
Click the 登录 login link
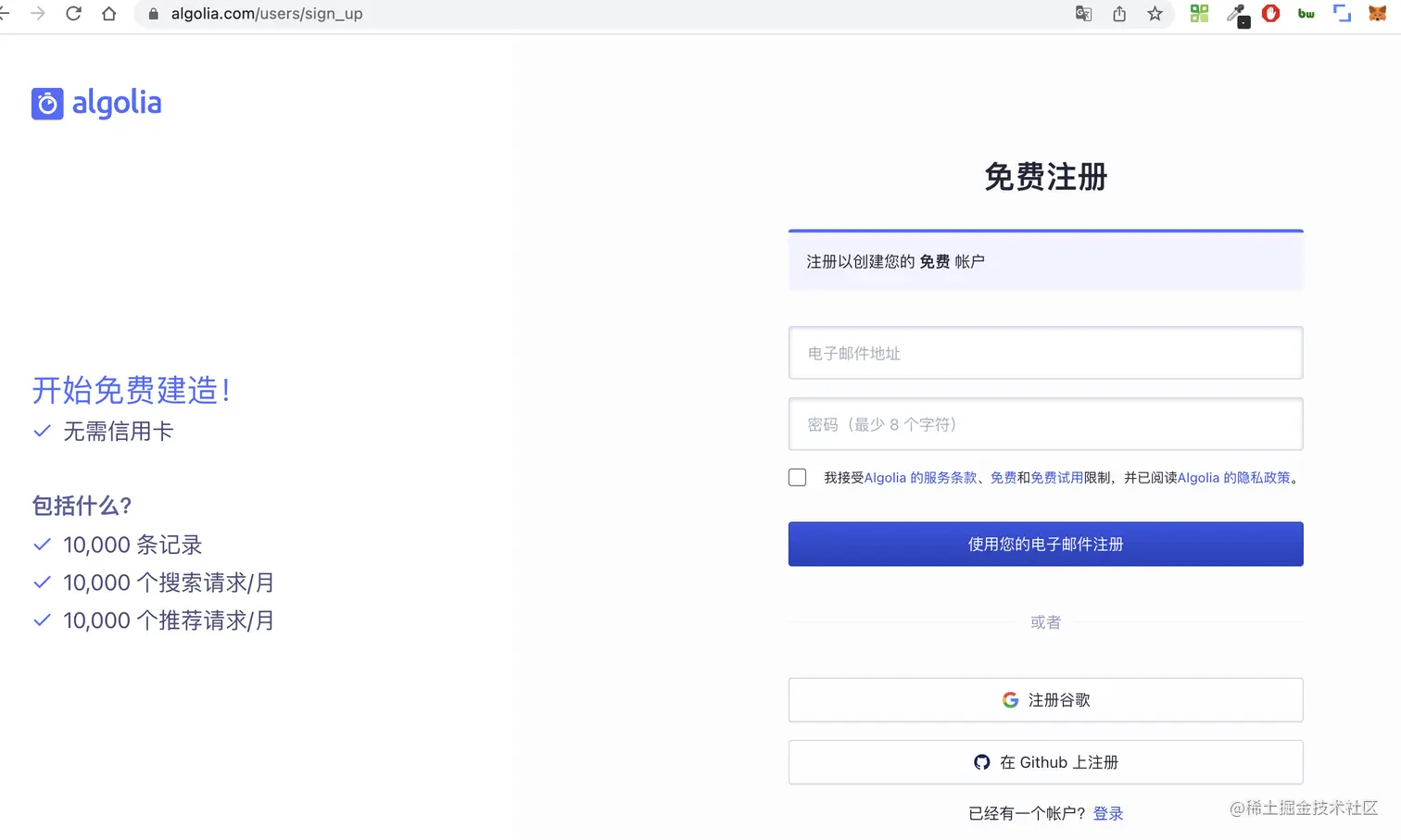coord(1108,813)
